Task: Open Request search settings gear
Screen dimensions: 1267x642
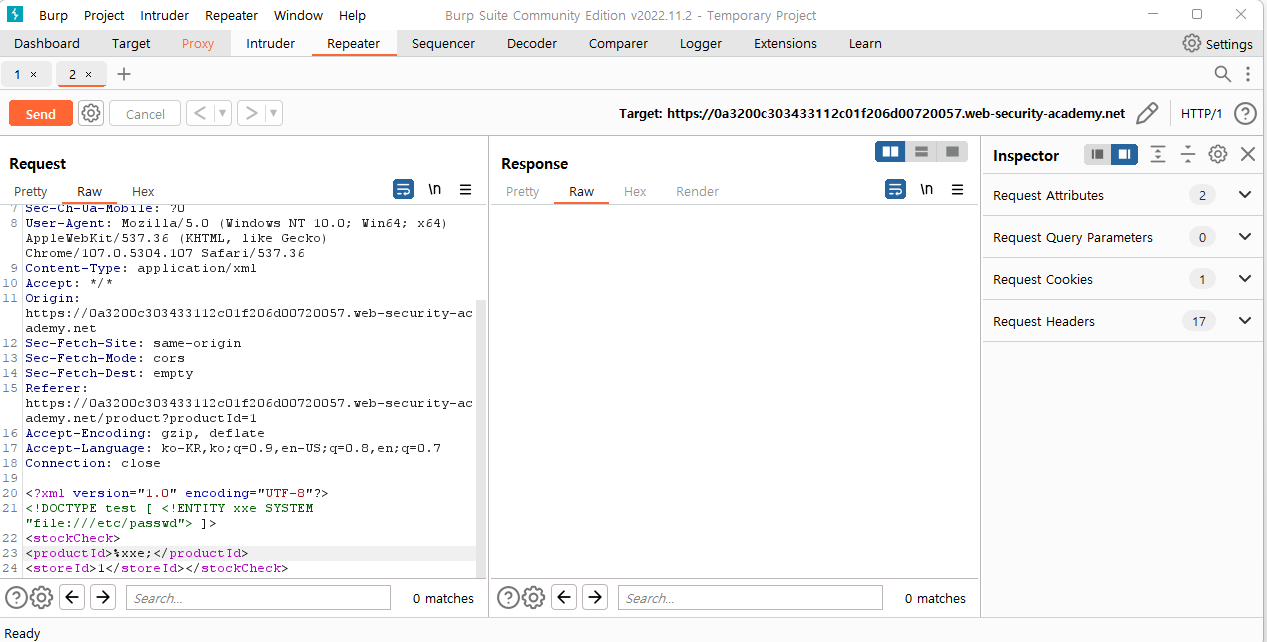Action: (41, 598)
